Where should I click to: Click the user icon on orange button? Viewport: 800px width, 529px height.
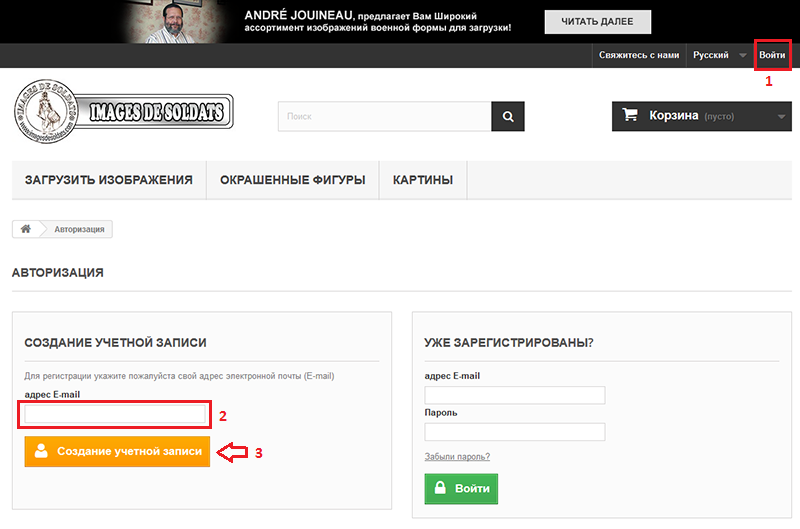41,451
